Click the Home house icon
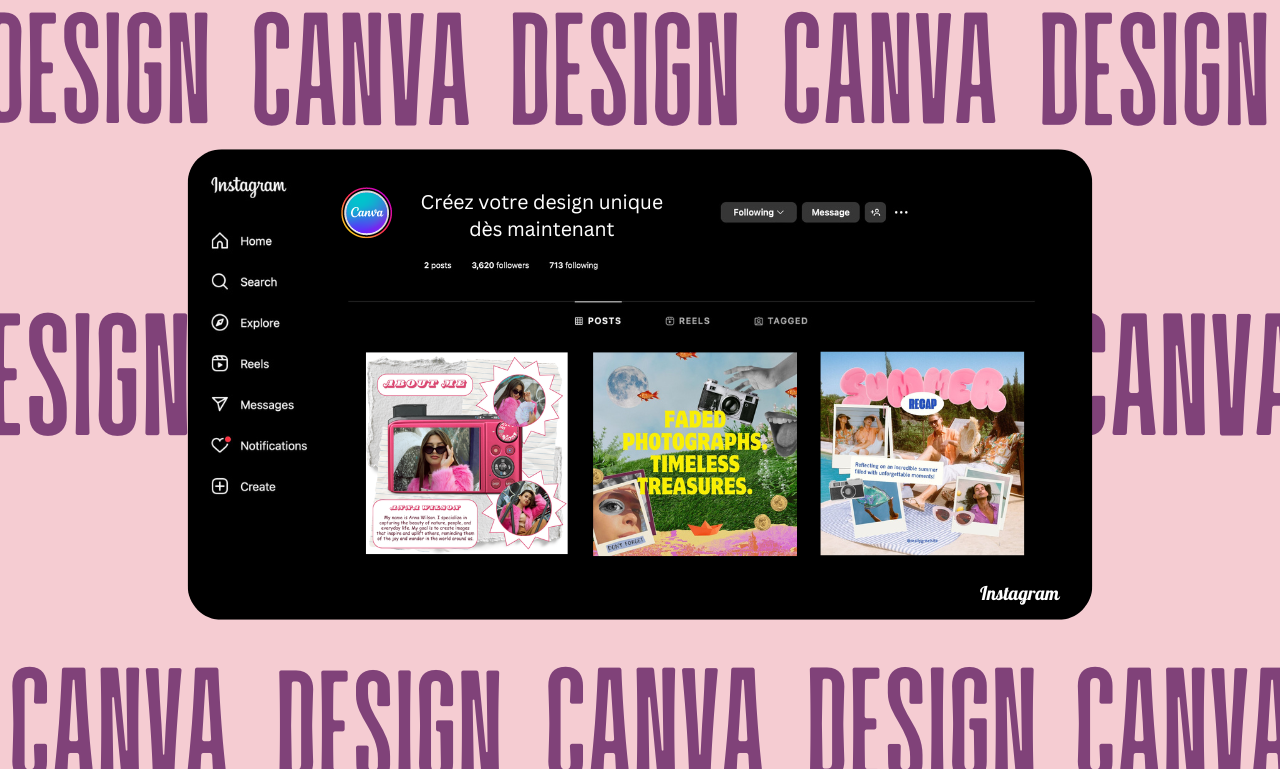This screenshot has width=1280, height=769. 220,241
